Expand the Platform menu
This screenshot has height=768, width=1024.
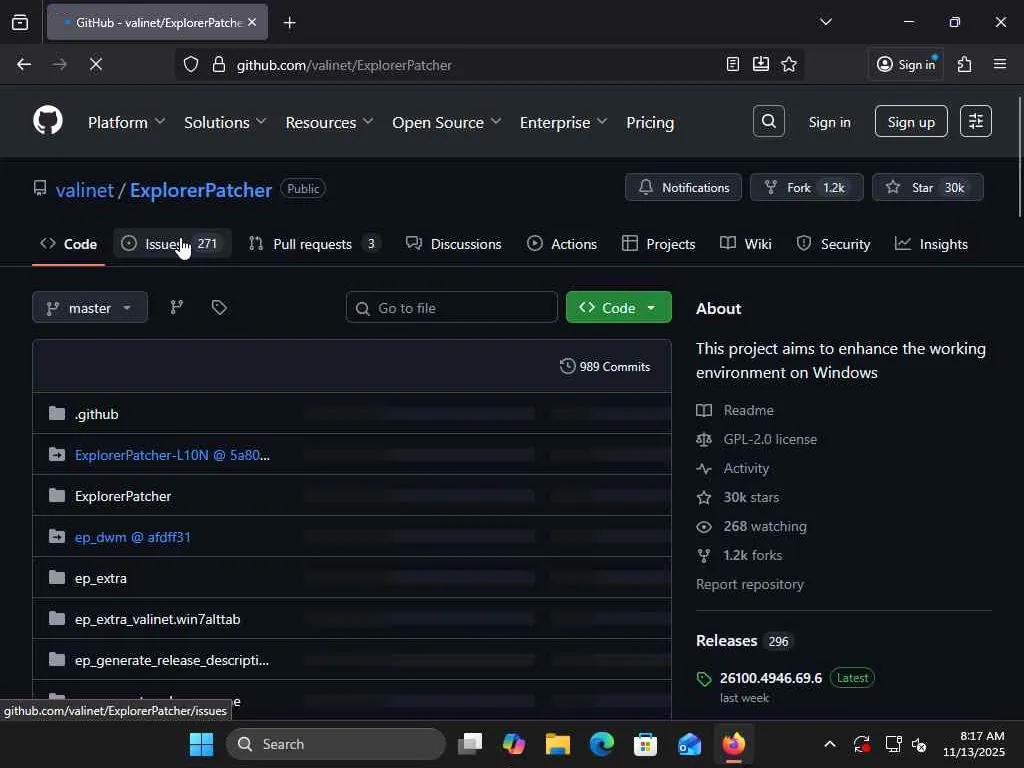[x=126, y=122]
